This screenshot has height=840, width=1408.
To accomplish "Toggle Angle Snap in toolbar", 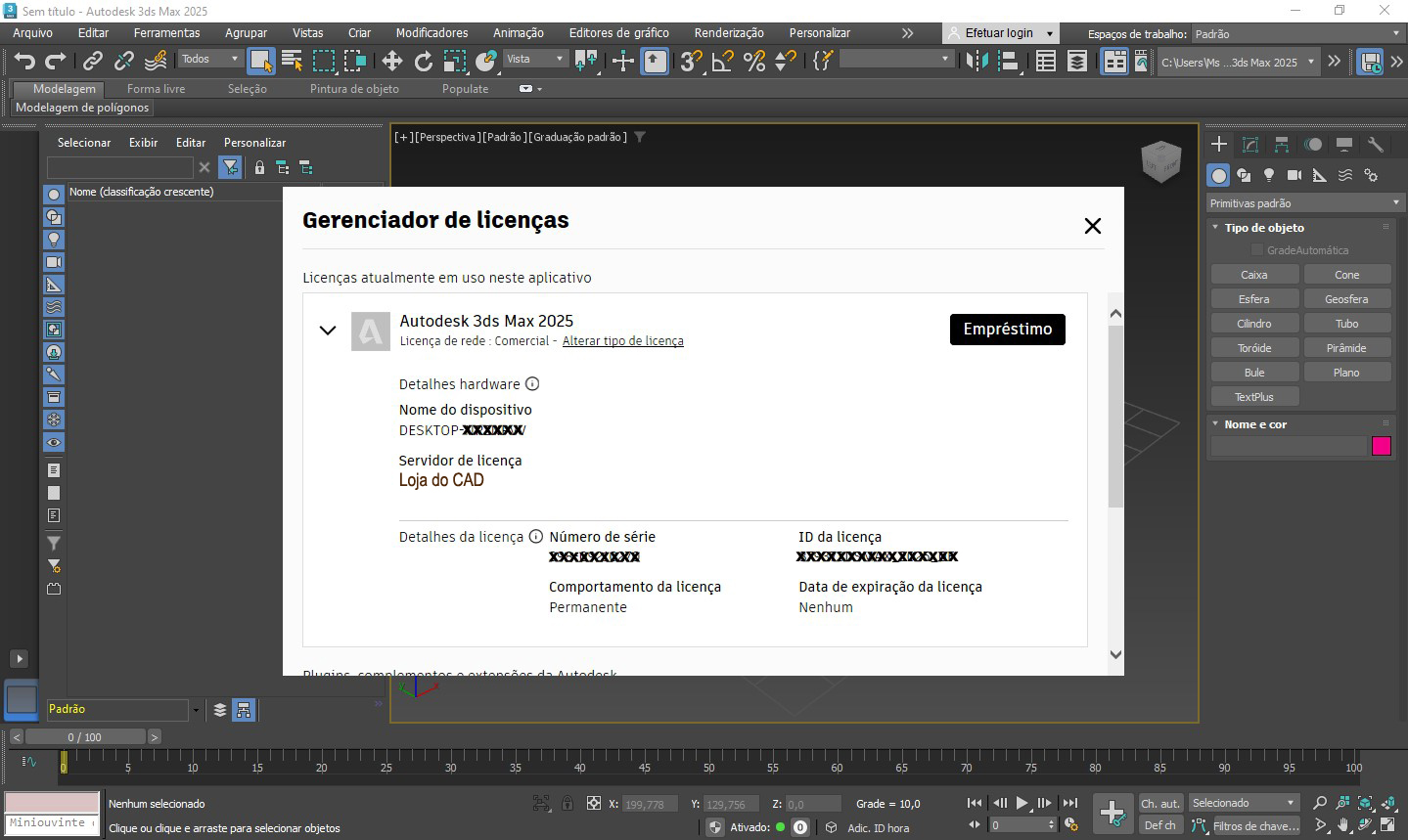I will pos(722,61).
